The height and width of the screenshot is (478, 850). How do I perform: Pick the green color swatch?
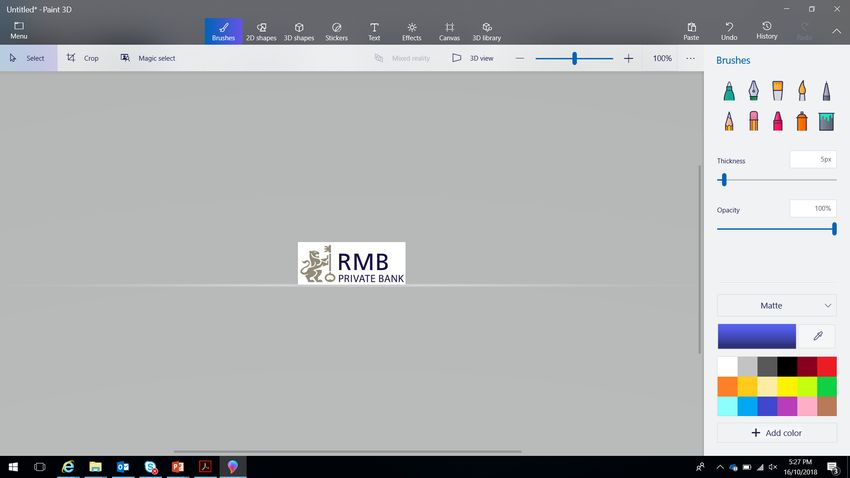click(827, 386)
